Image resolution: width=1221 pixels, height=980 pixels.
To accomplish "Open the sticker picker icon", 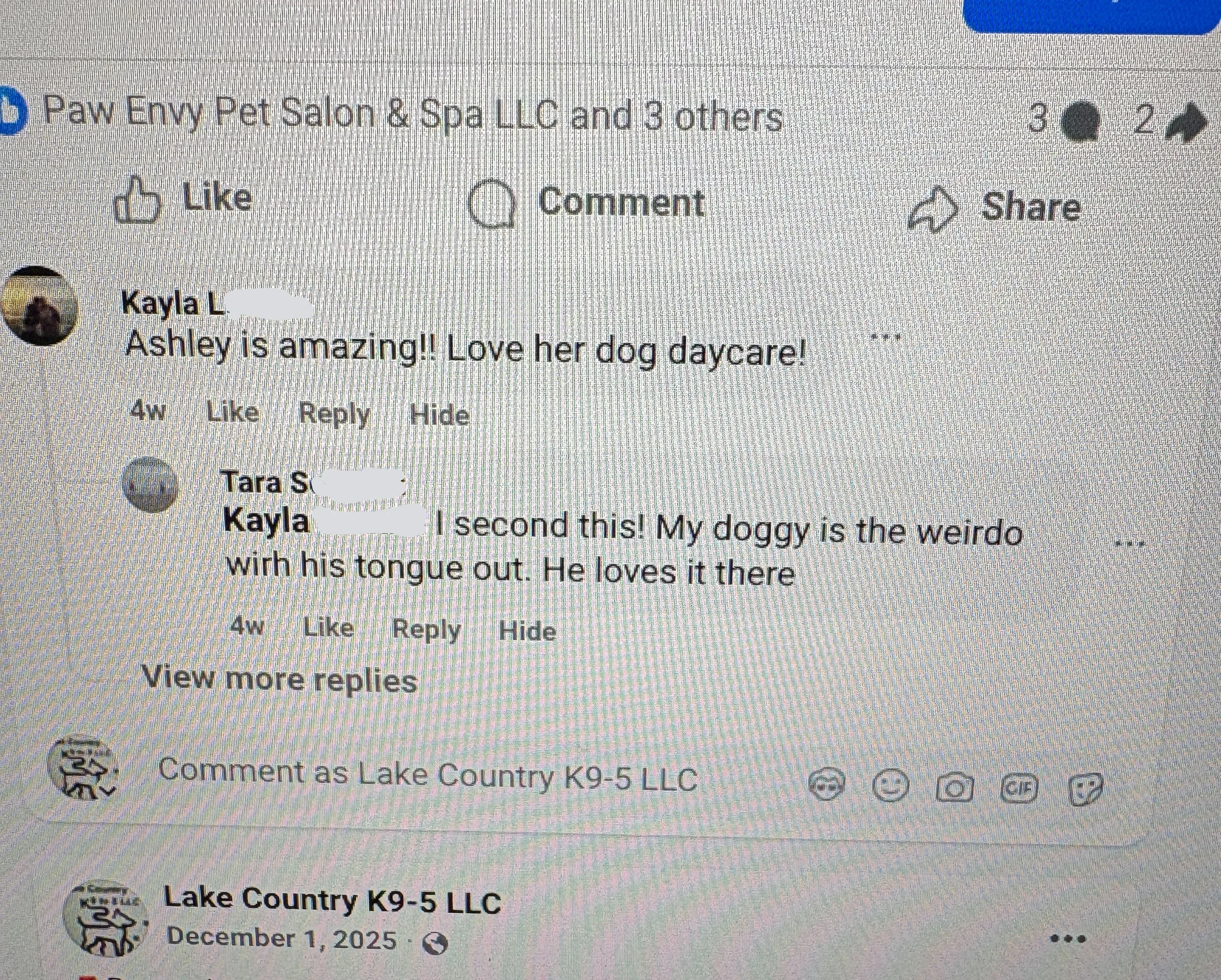I will (x=1085, y=789).
